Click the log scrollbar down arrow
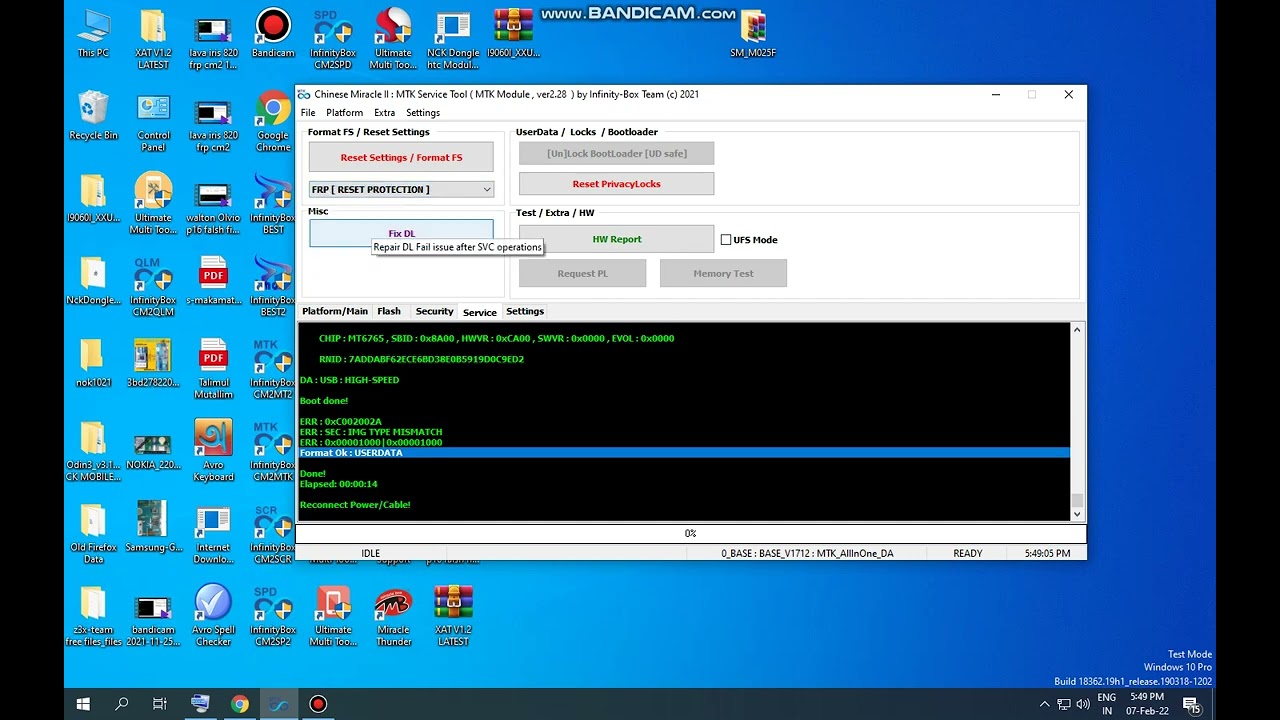Viewport: 1280px width, 720px height. pyautogui.click(x=1077, y=514)
